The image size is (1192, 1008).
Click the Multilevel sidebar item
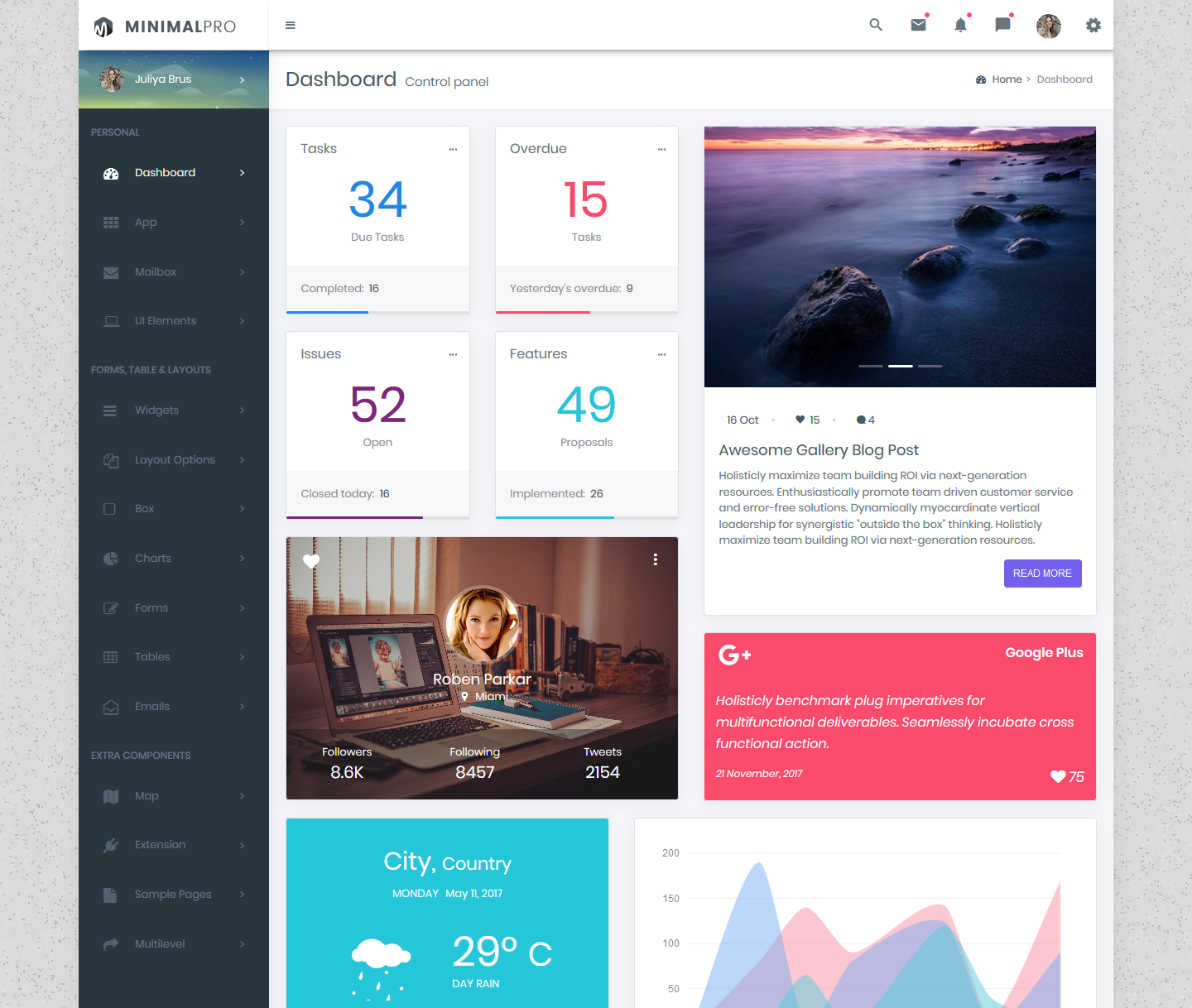coord(174,944)
